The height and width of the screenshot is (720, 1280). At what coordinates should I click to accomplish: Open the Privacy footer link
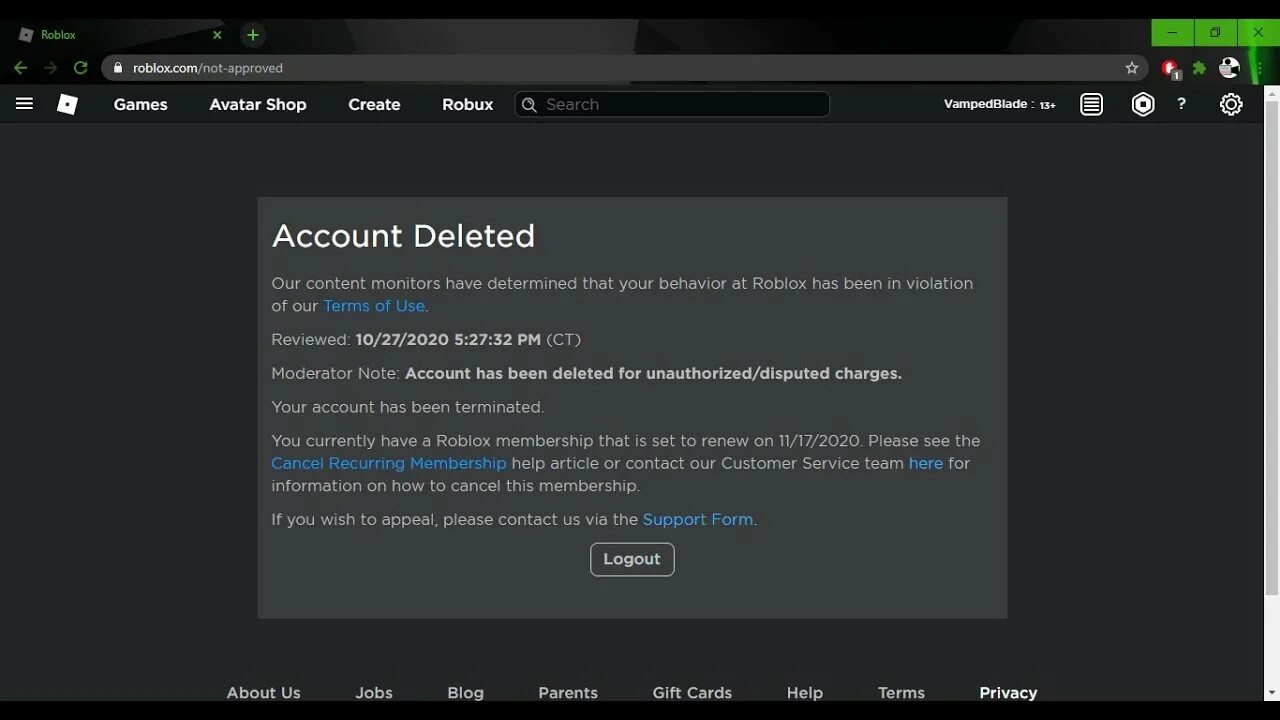point(1008,692)
